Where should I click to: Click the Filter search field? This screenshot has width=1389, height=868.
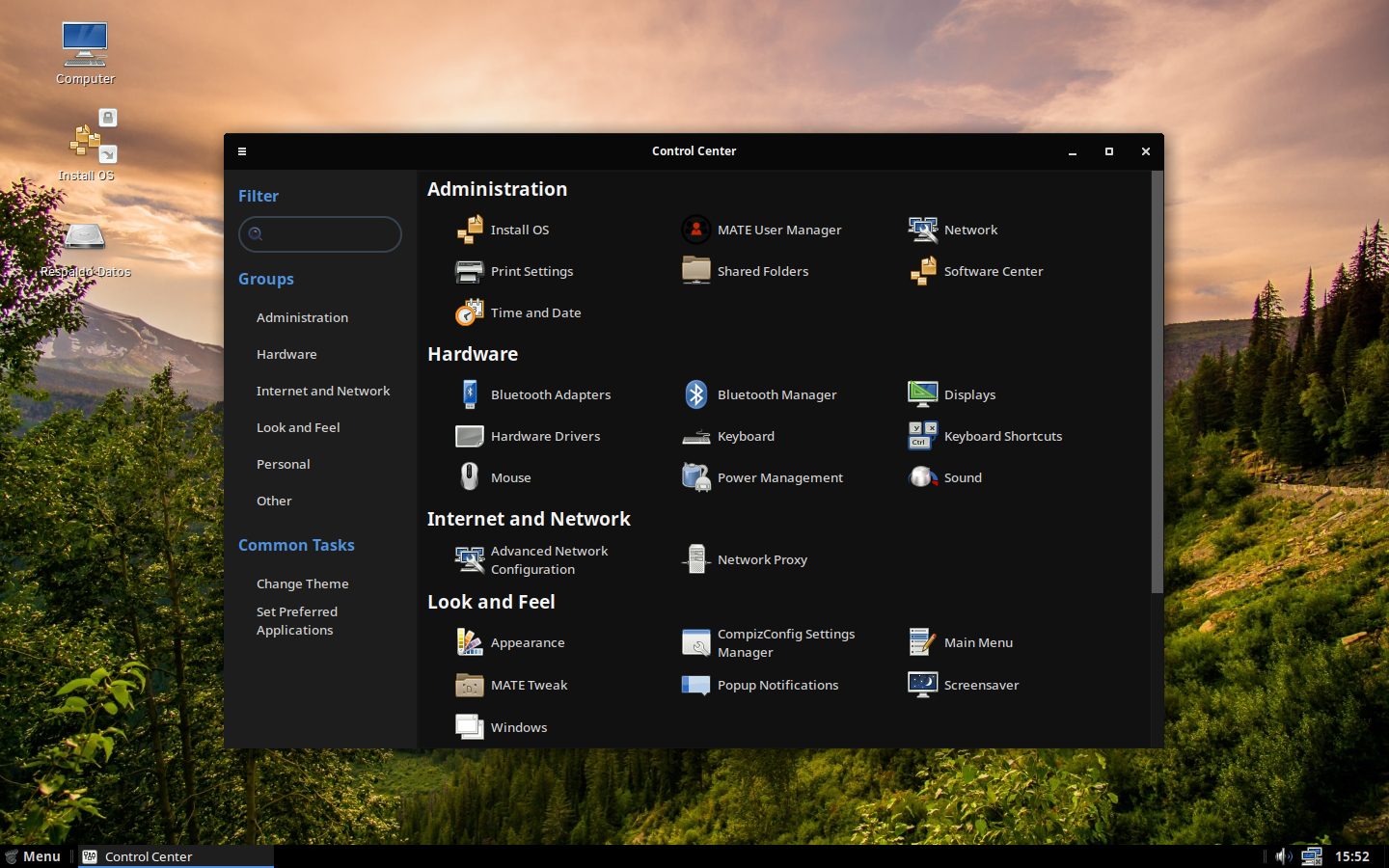coord(320,234)
